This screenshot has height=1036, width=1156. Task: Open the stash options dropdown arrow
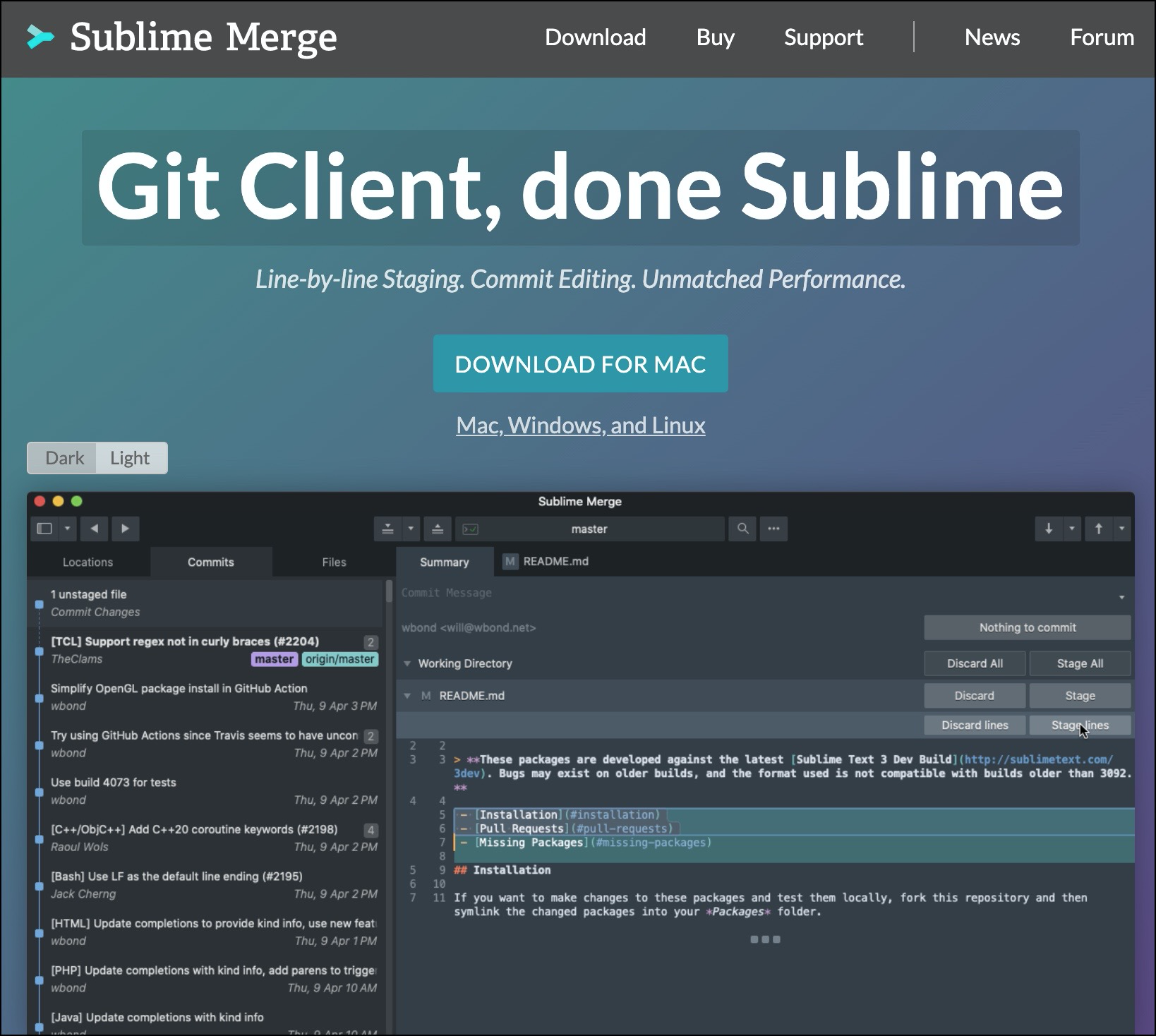411,529
